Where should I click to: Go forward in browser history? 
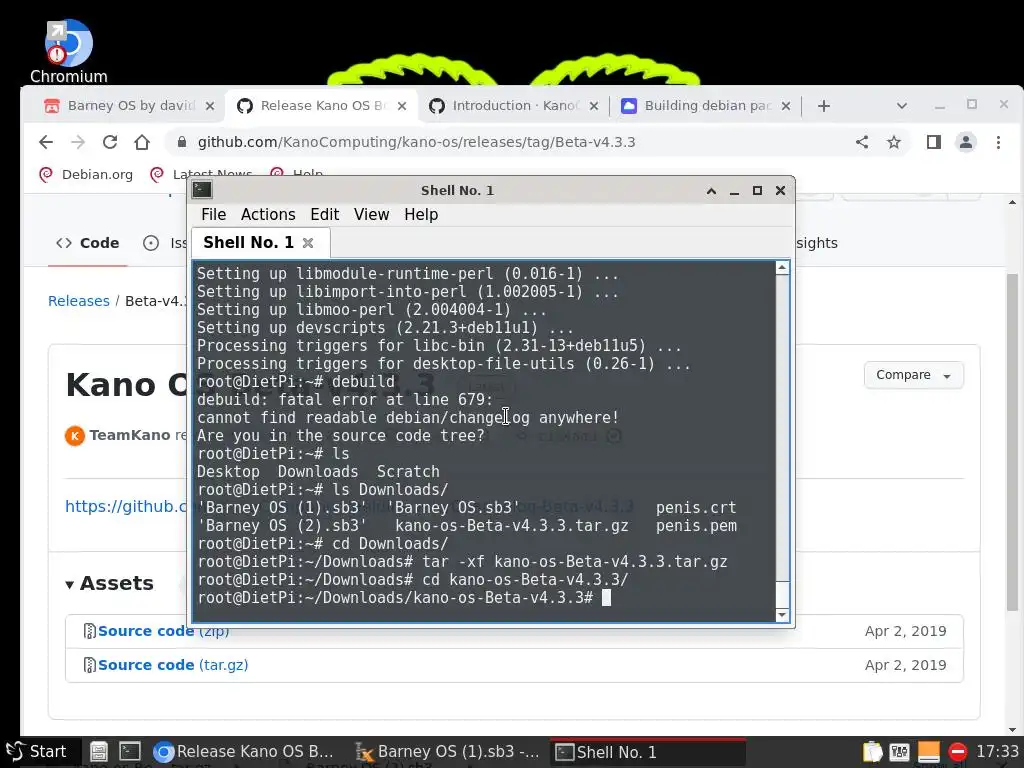[78, 142]
